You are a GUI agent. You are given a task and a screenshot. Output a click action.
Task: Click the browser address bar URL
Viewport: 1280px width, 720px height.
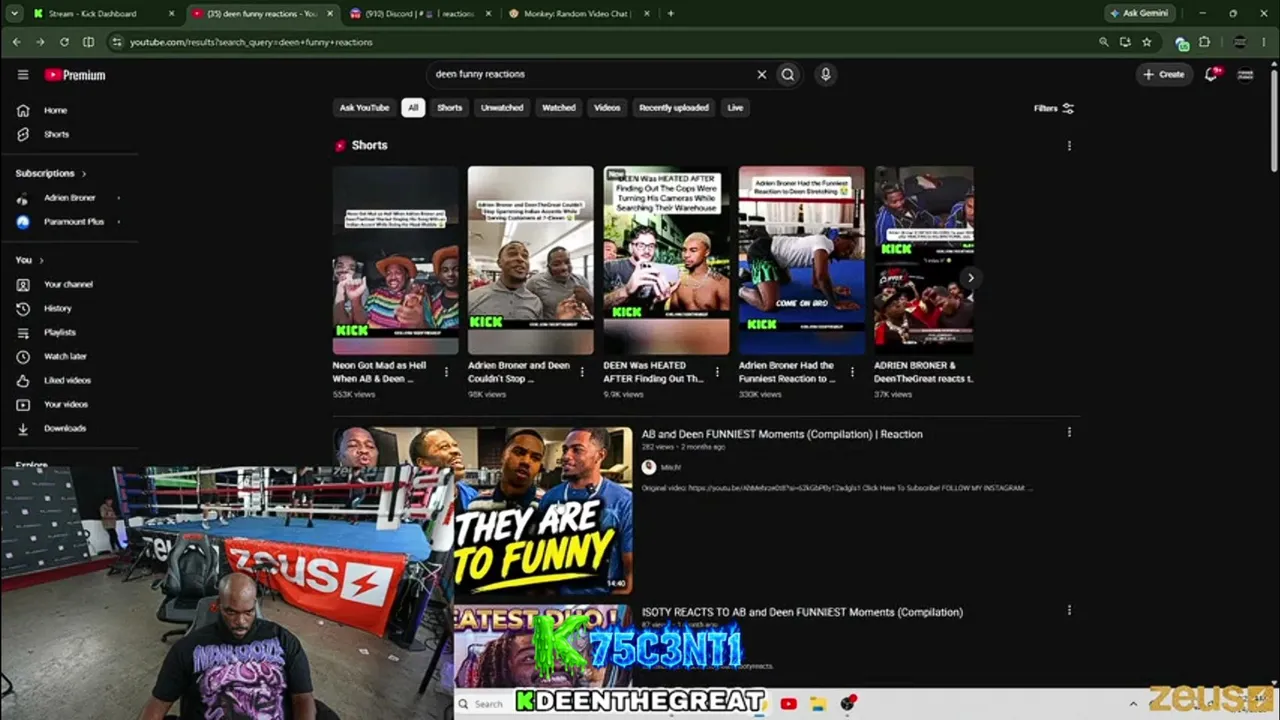tap(251, 42)
